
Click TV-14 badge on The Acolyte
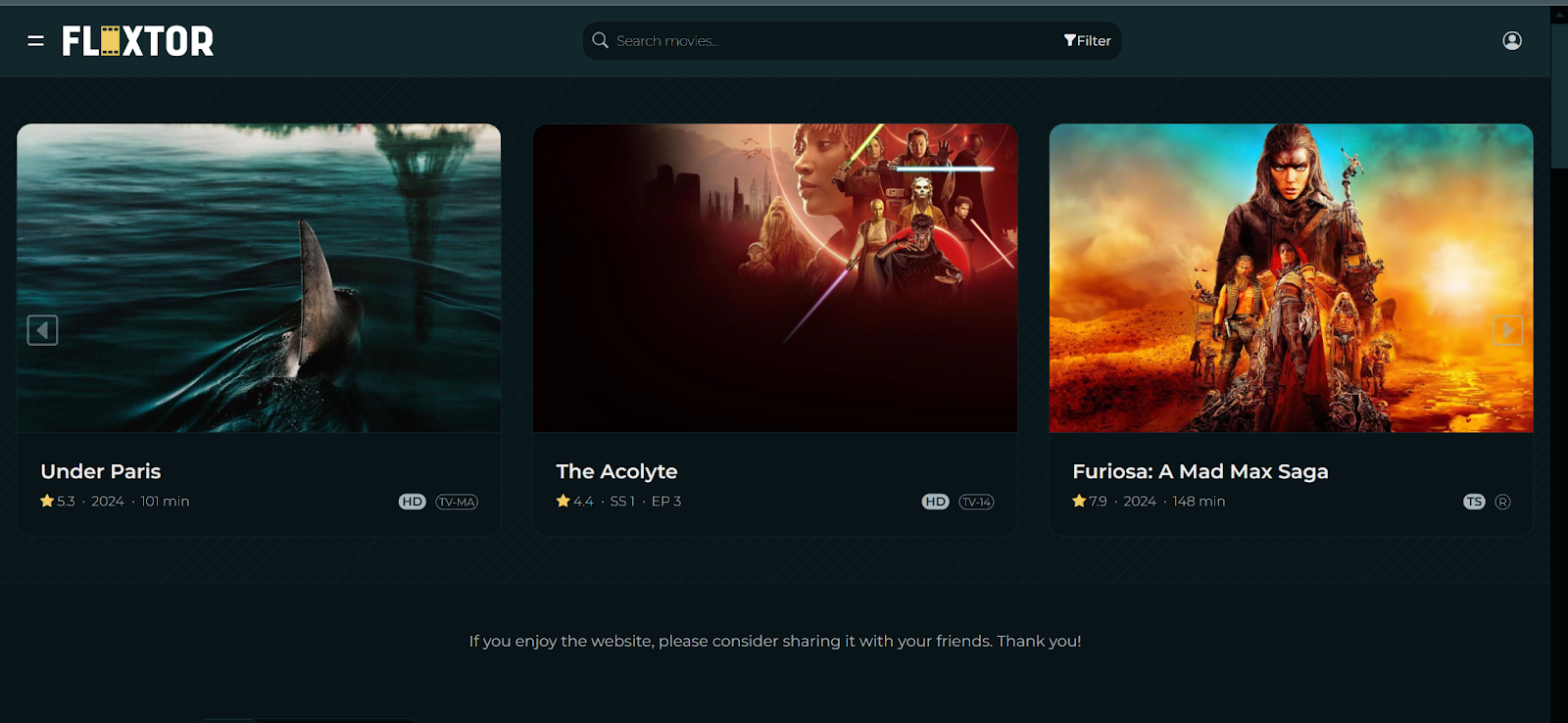click(976, 502)
